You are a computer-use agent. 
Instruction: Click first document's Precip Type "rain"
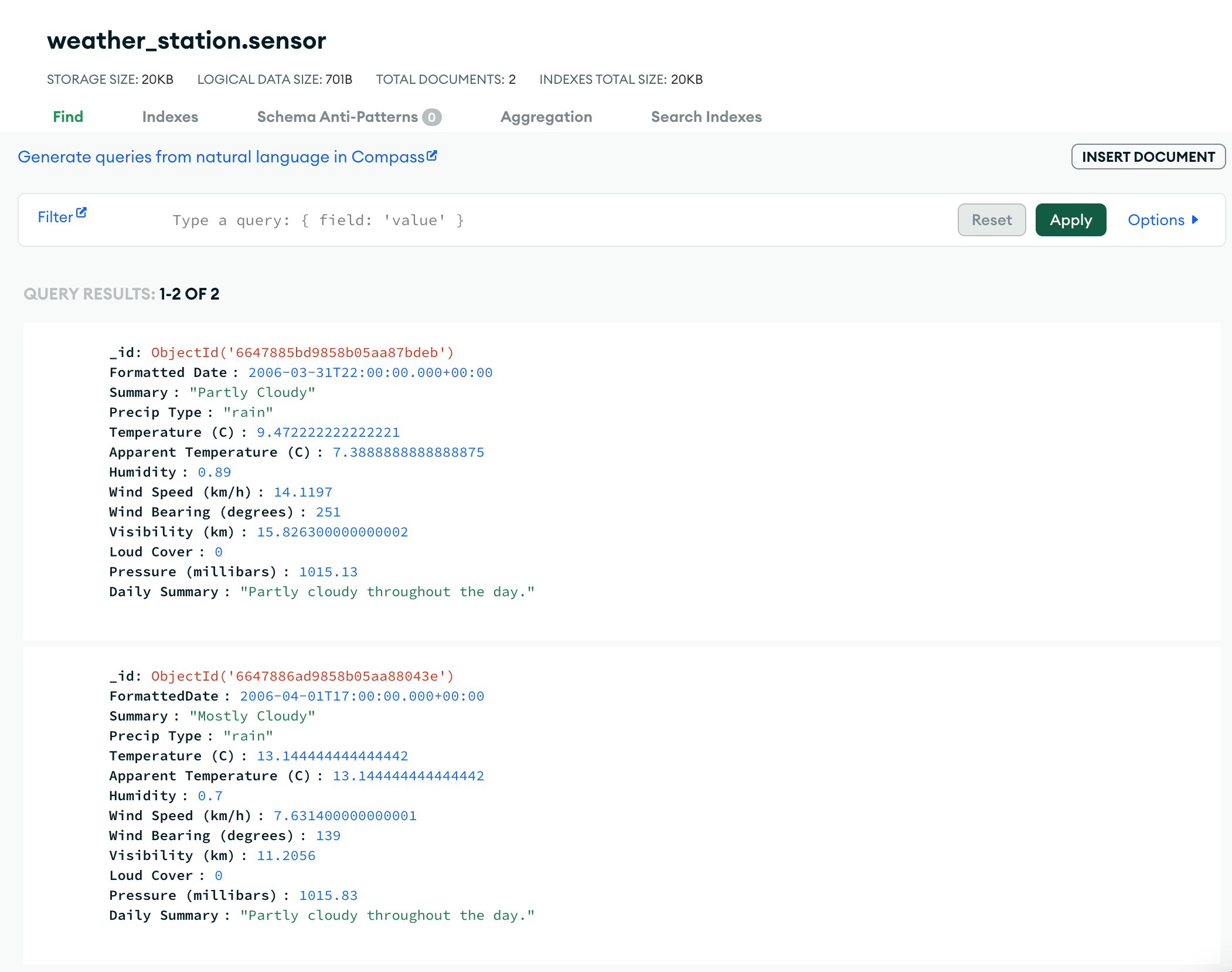click(x=249, y=412)
